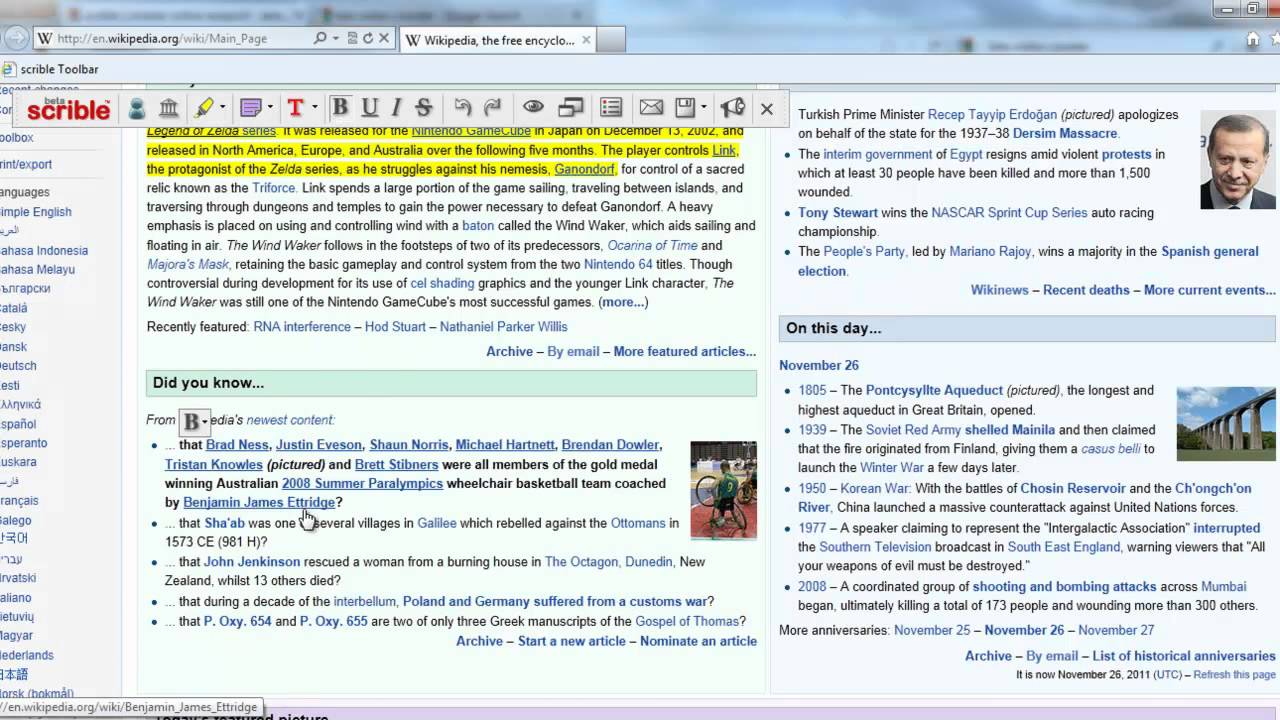Click the wheelchair basketball thumbnail
The width and height of the screenshot is (1280, 720).
pyautogui.click(x=723, y=490)
